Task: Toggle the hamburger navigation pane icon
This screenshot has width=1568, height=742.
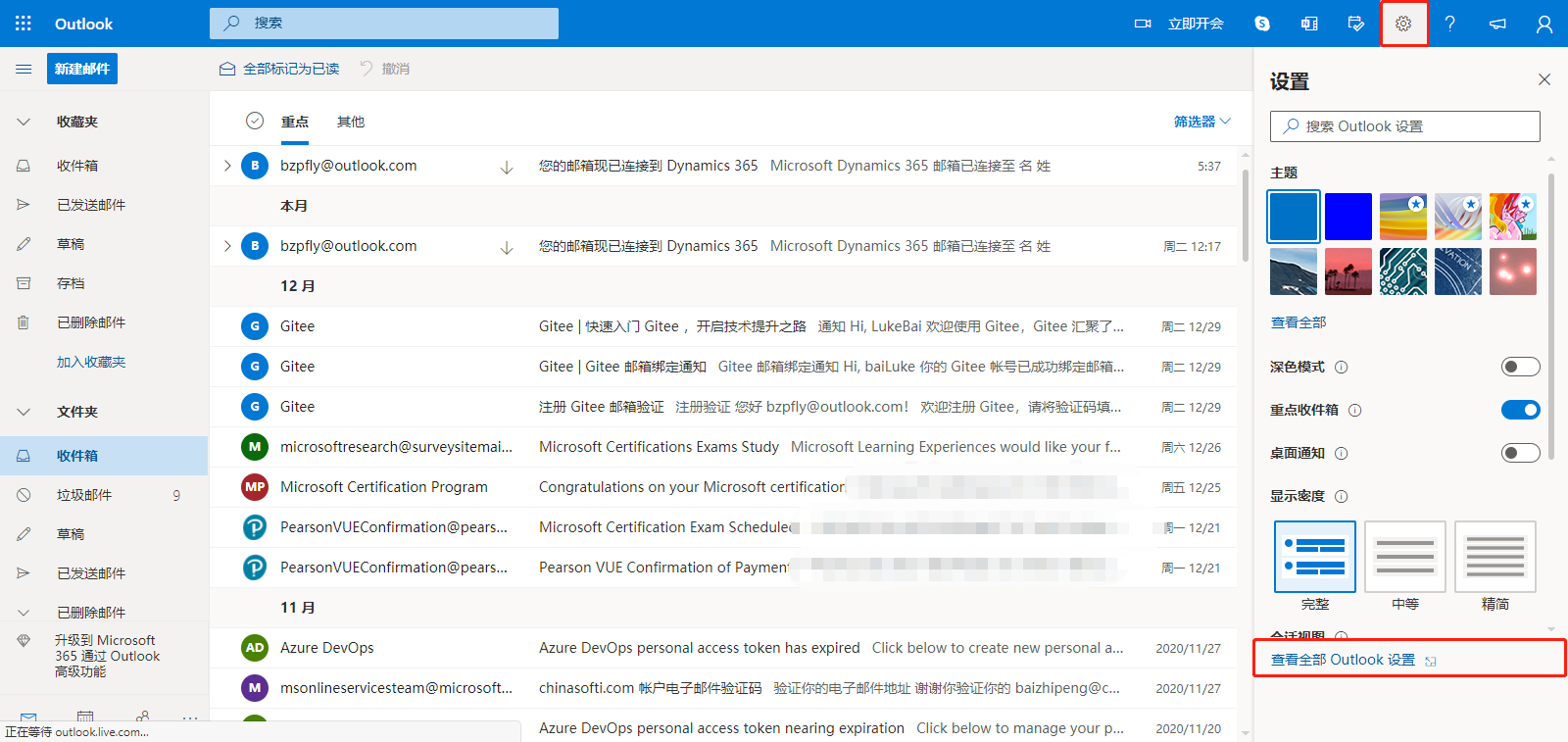Action: (24, 69)
